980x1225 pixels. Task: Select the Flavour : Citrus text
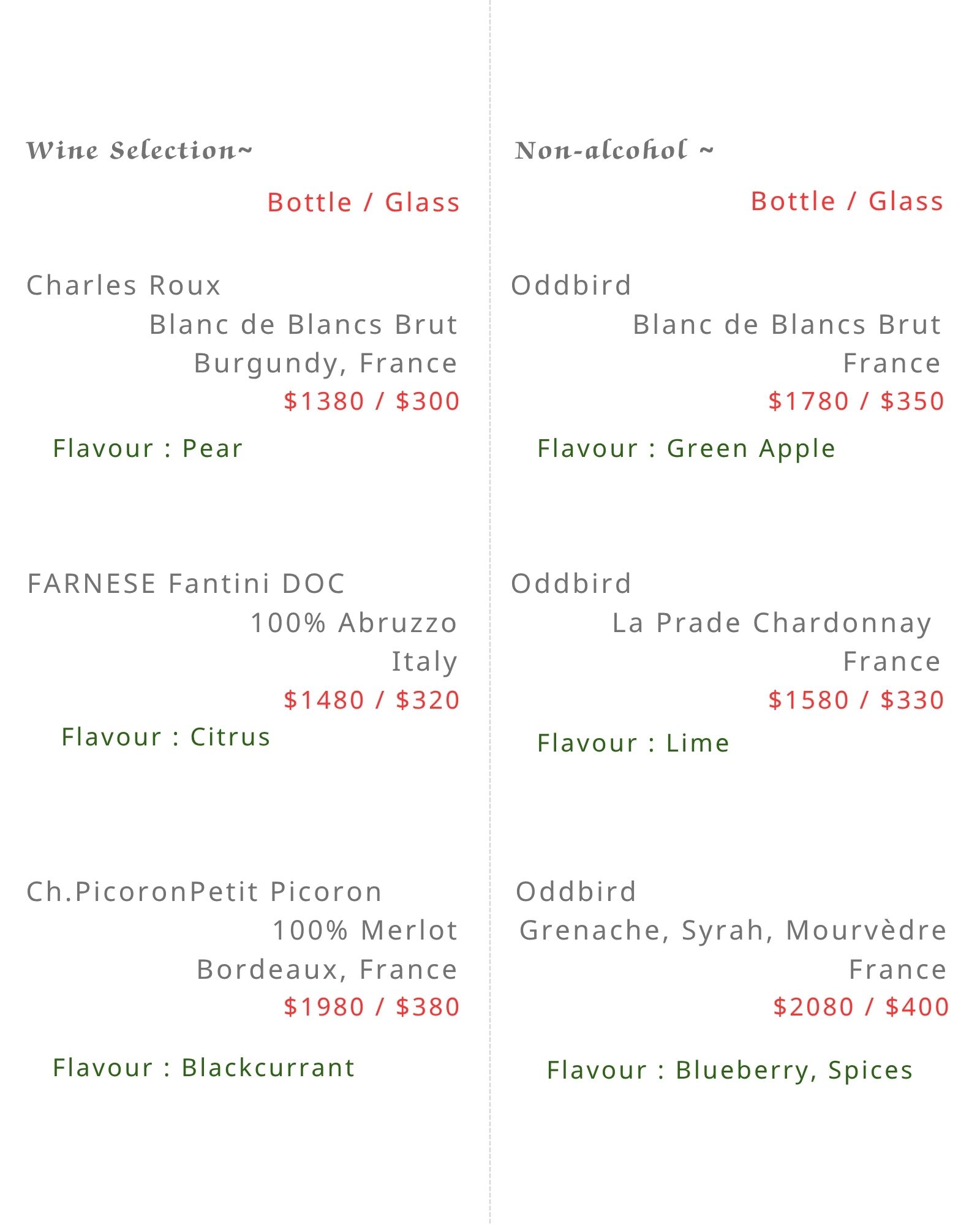click(165, 737)
